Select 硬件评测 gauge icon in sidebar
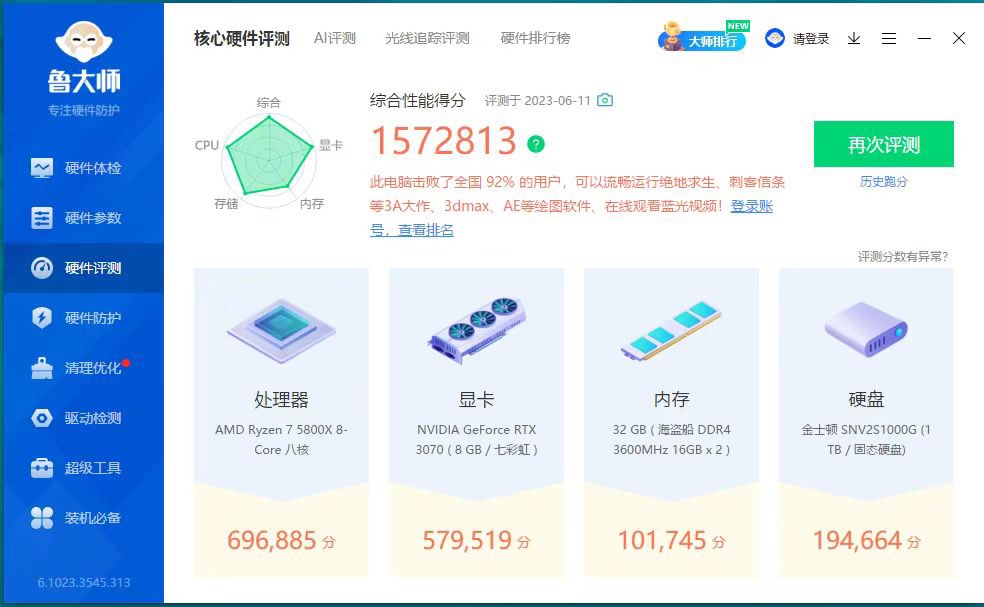 (42, 268)
